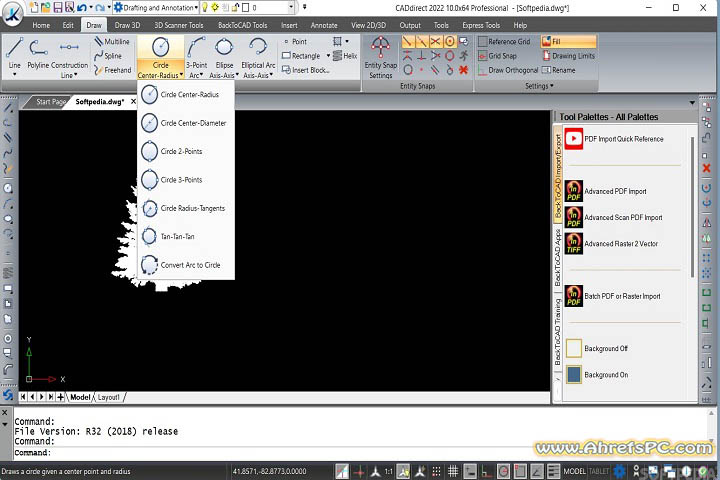Toggle the center entity snap circle icon

coord(450,41)
